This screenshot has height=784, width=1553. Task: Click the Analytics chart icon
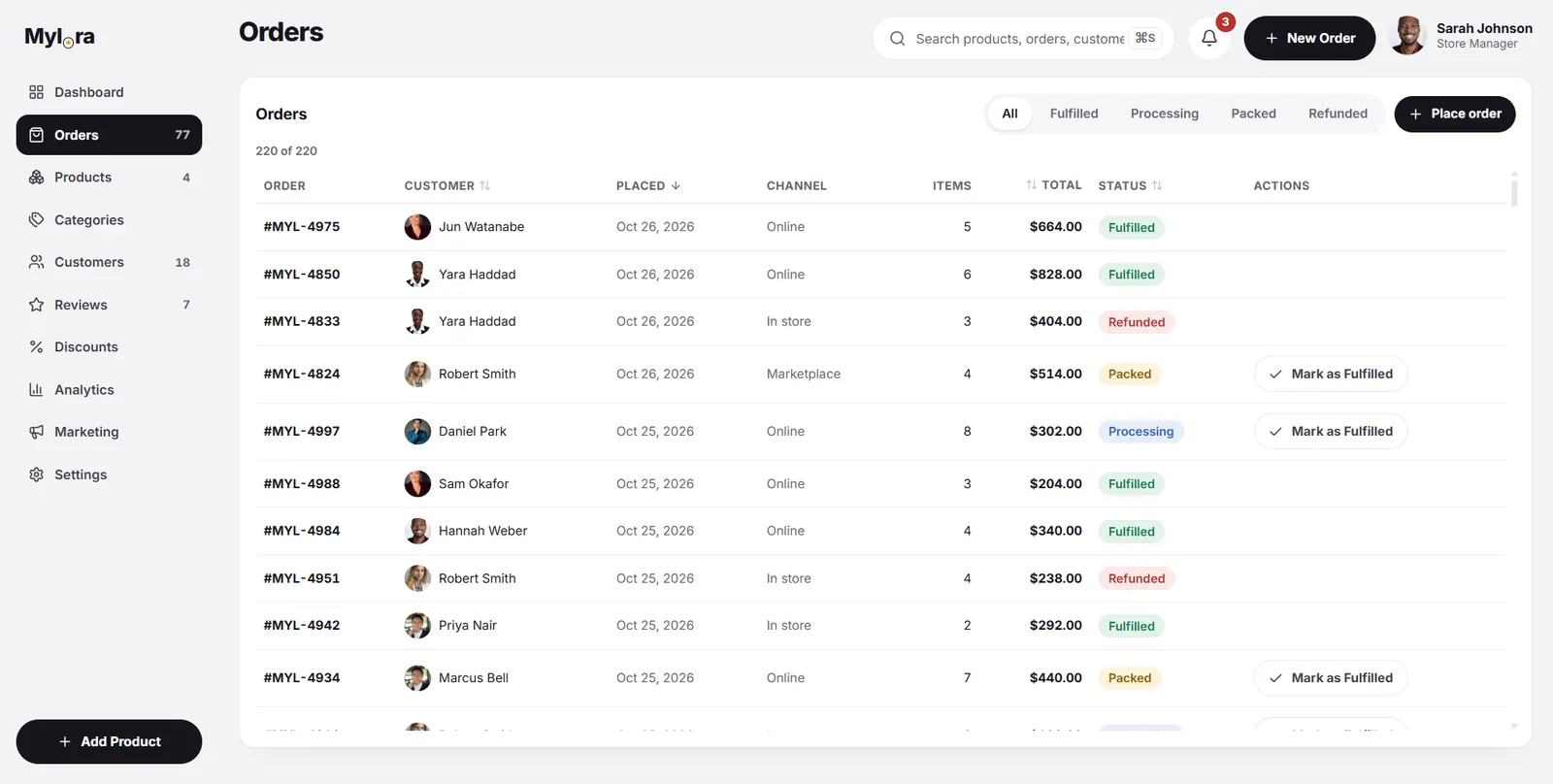(x=36, y=390)
